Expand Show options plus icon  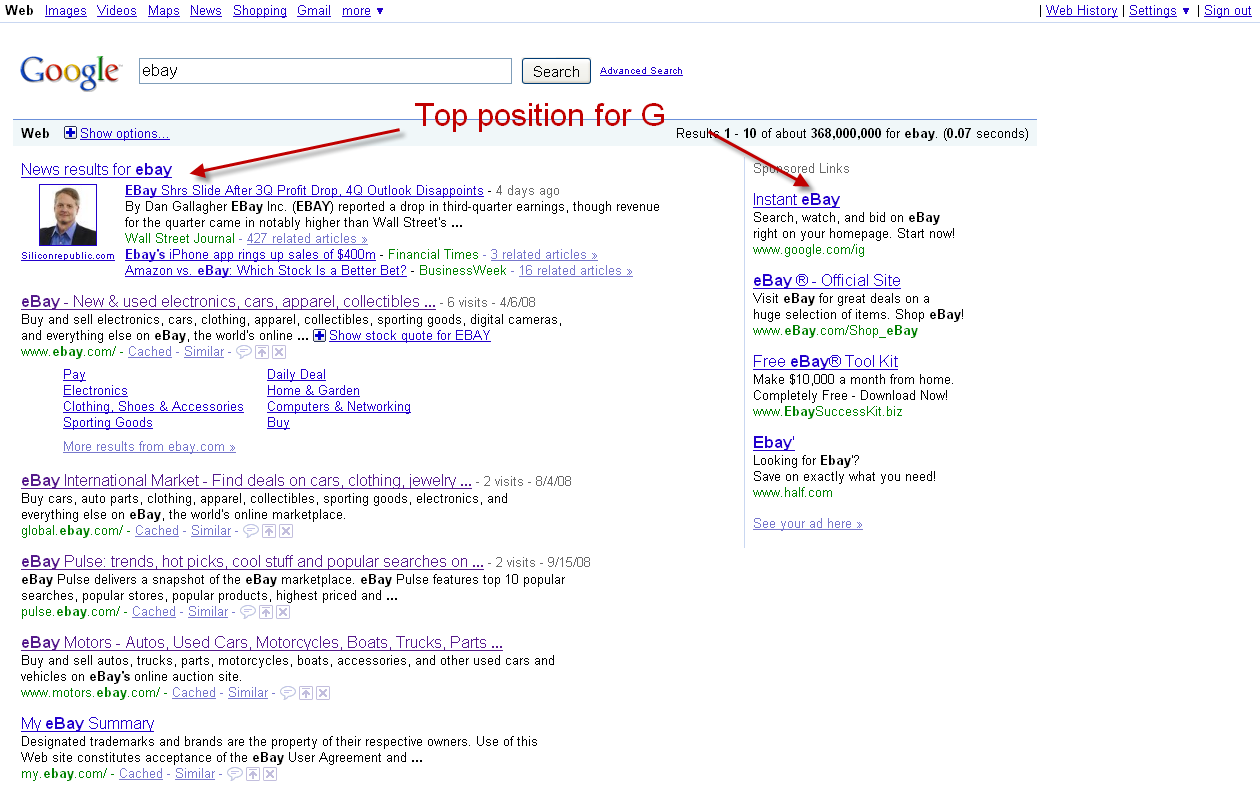[70, 133]
